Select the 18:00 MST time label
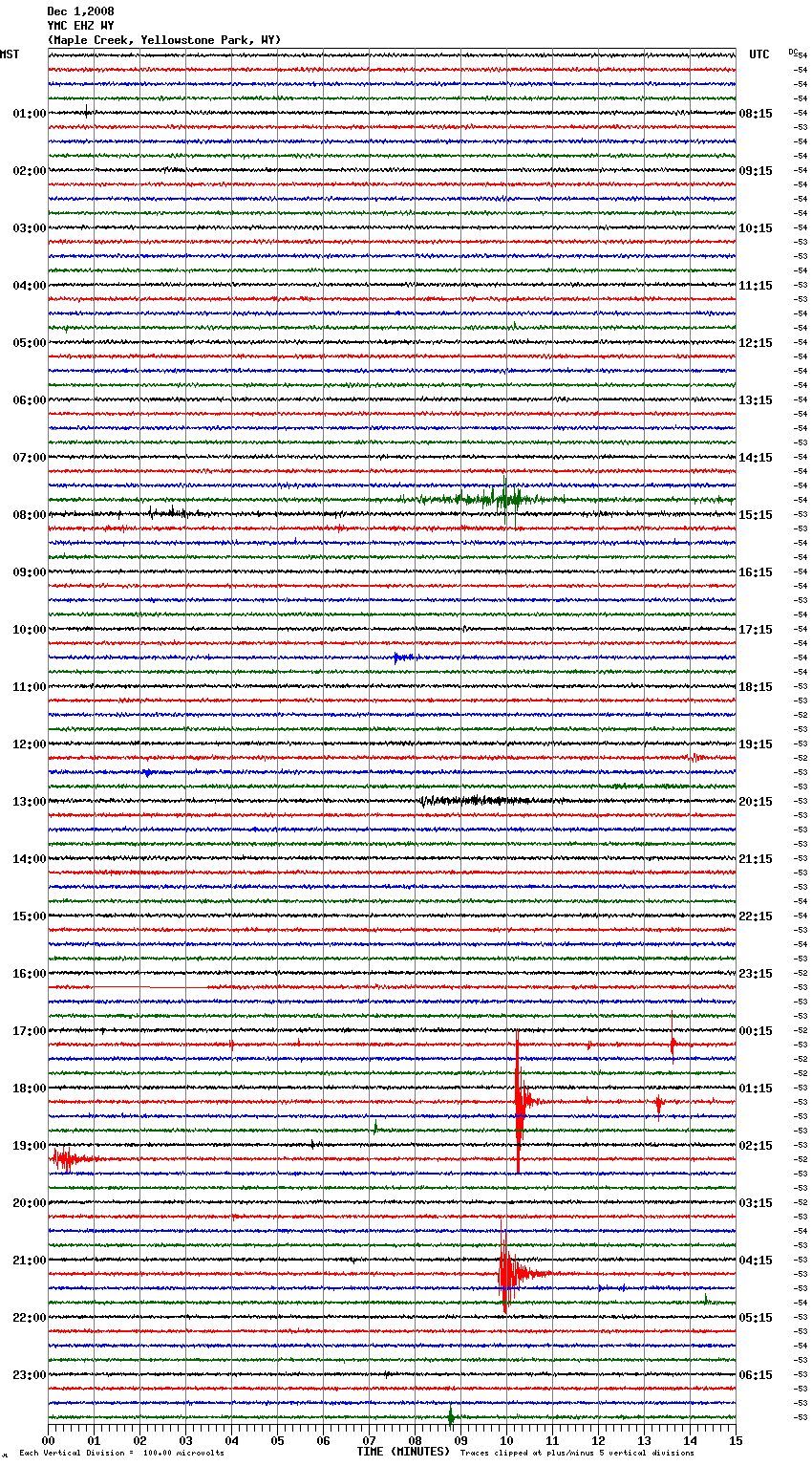The width and height of the screenshot is (812, 1466). click(x=30, y=1089)
